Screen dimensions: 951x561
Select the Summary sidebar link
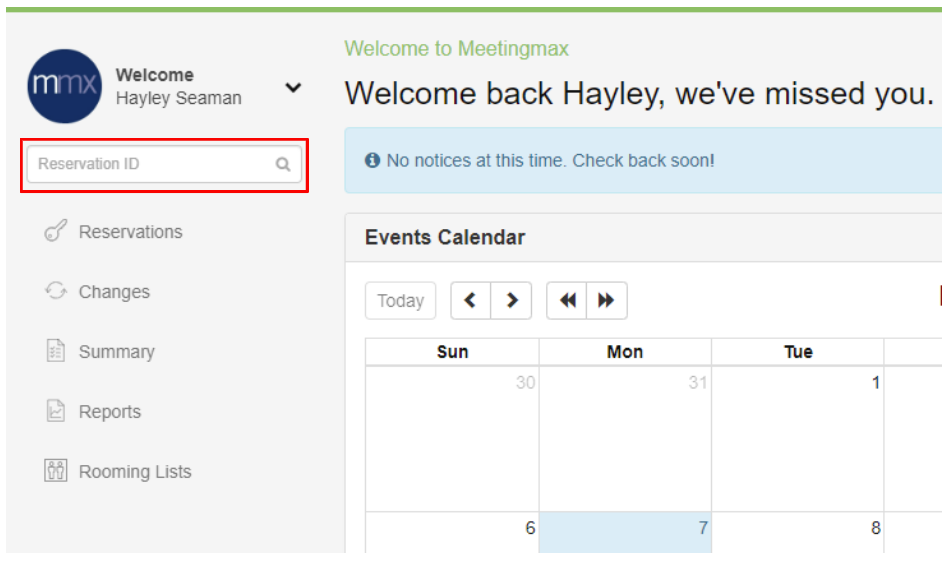[x=116, y=352]
